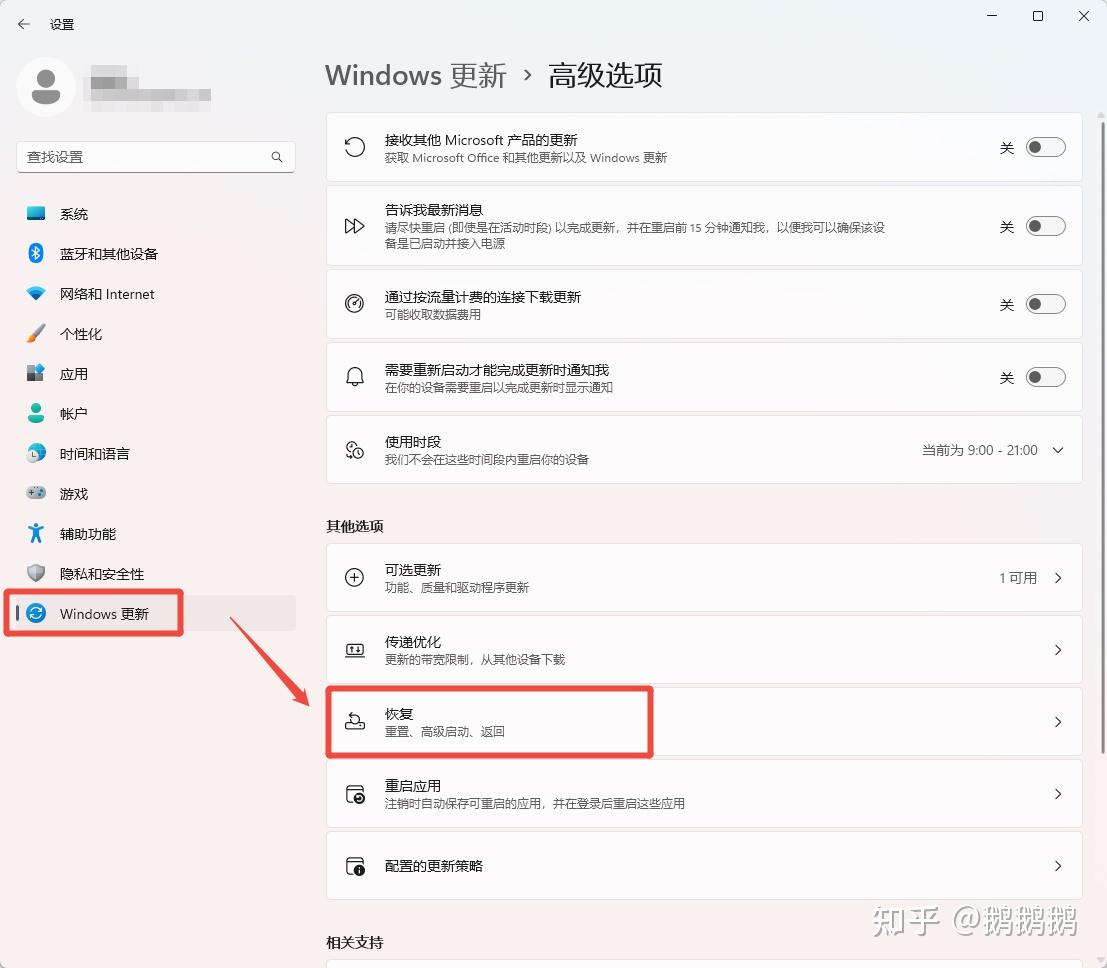The height and width of the screenshot is (968, 1107).
Task: Click the 设置 window title
Action: click(x=62, y=24)
